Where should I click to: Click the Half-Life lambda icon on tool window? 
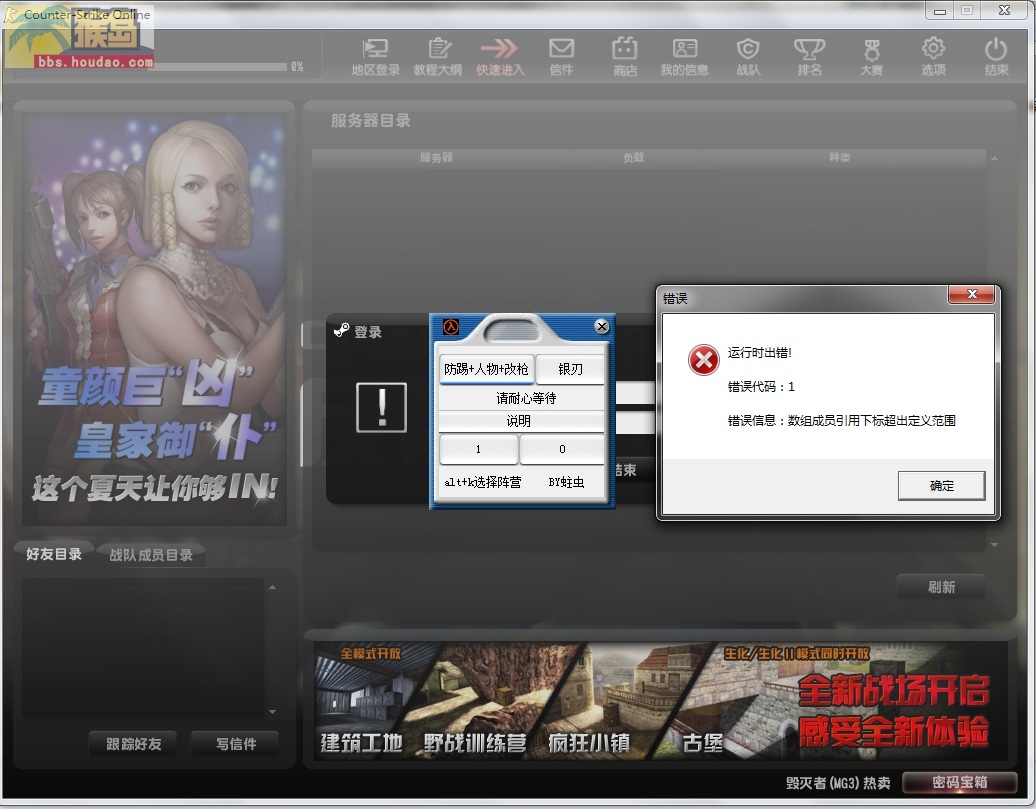451,327
